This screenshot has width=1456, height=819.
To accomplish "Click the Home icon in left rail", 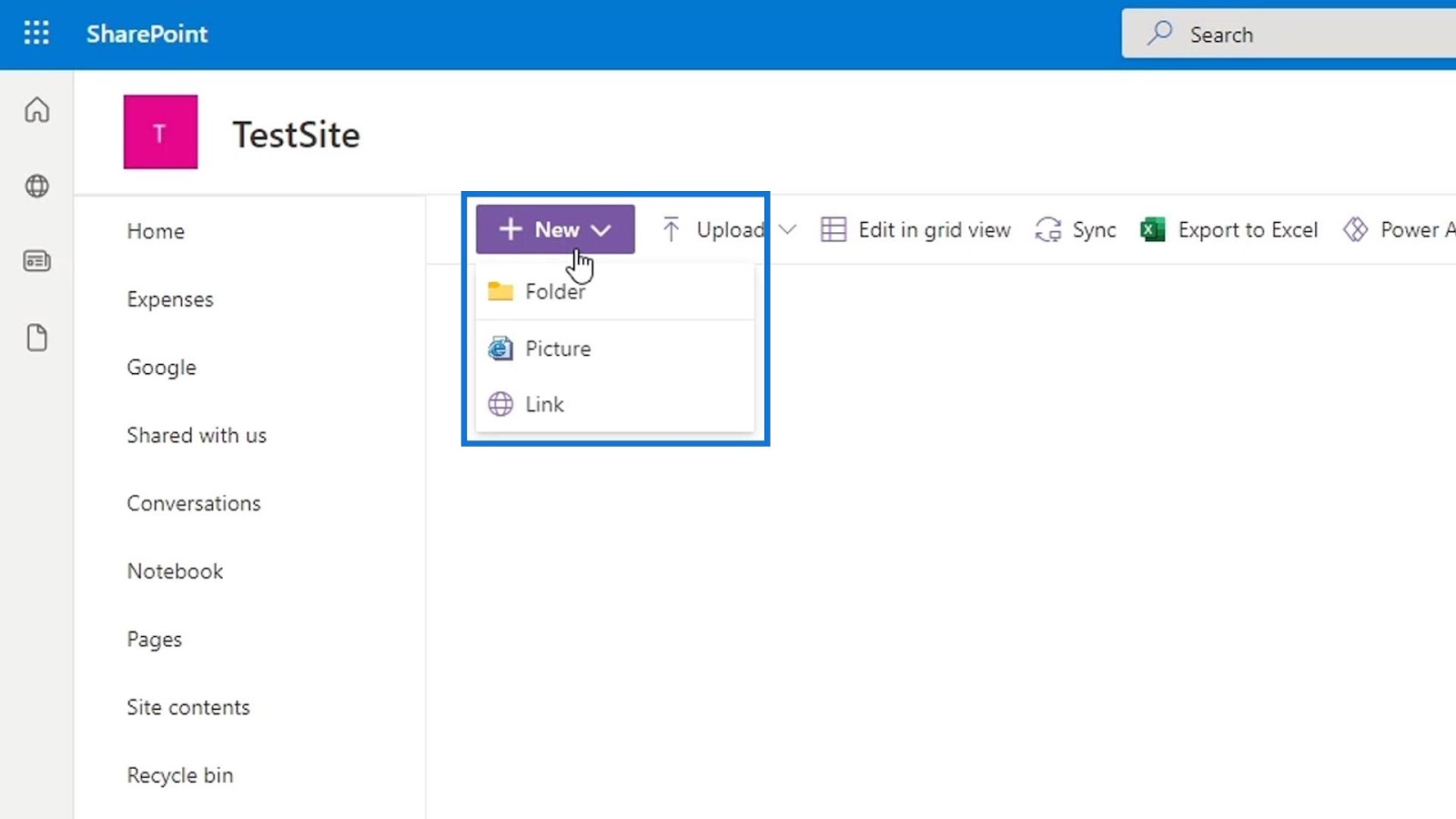I will (37, 110).
